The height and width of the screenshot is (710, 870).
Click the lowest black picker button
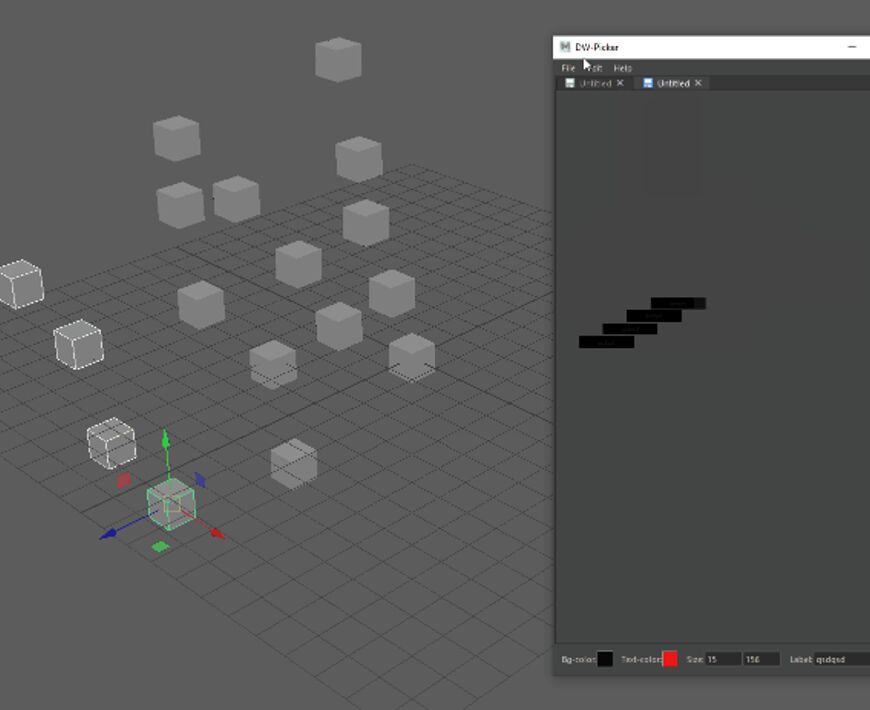(x=606, y=342)
